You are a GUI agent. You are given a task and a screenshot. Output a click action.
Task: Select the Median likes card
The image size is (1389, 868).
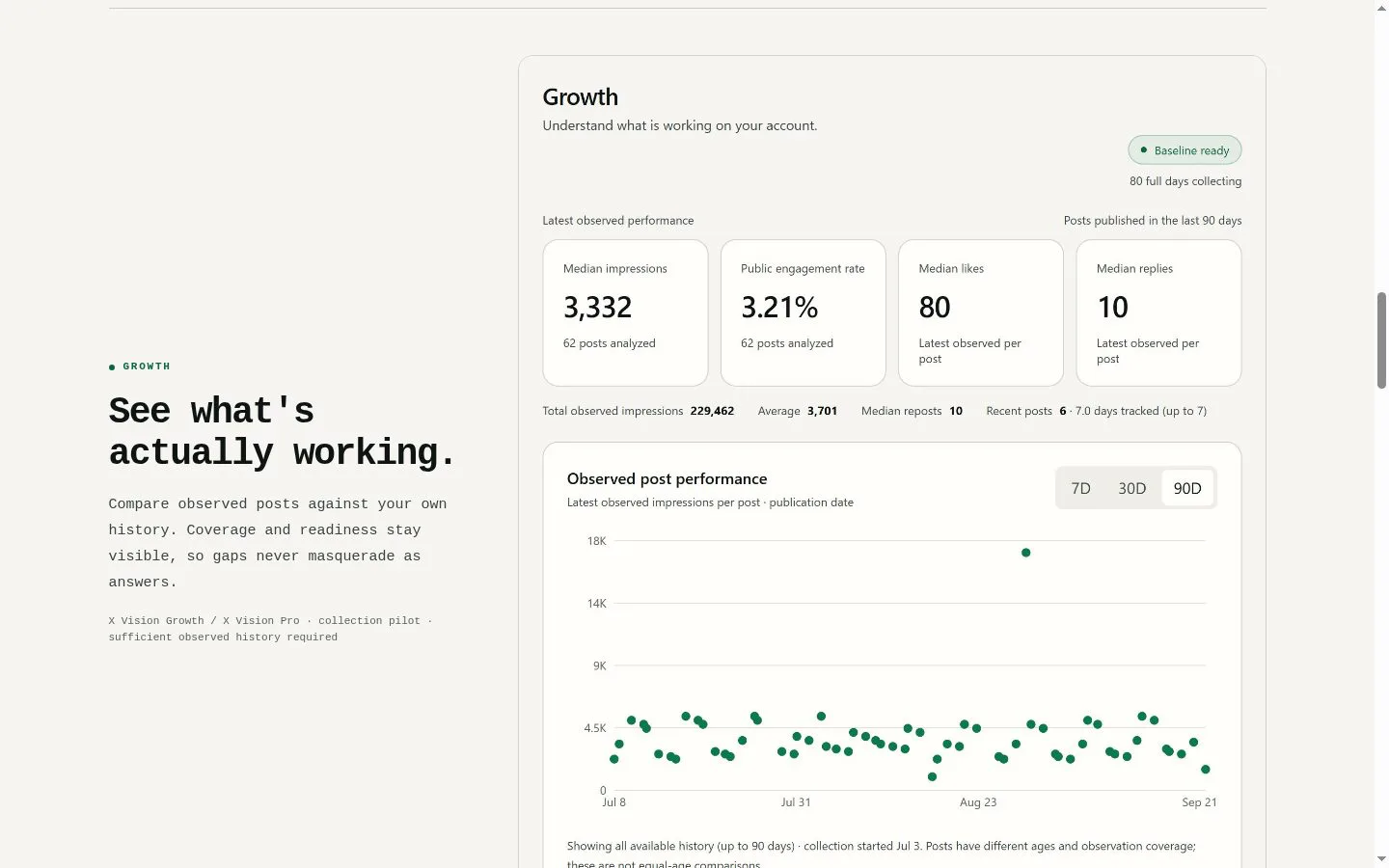click(980, 312)
